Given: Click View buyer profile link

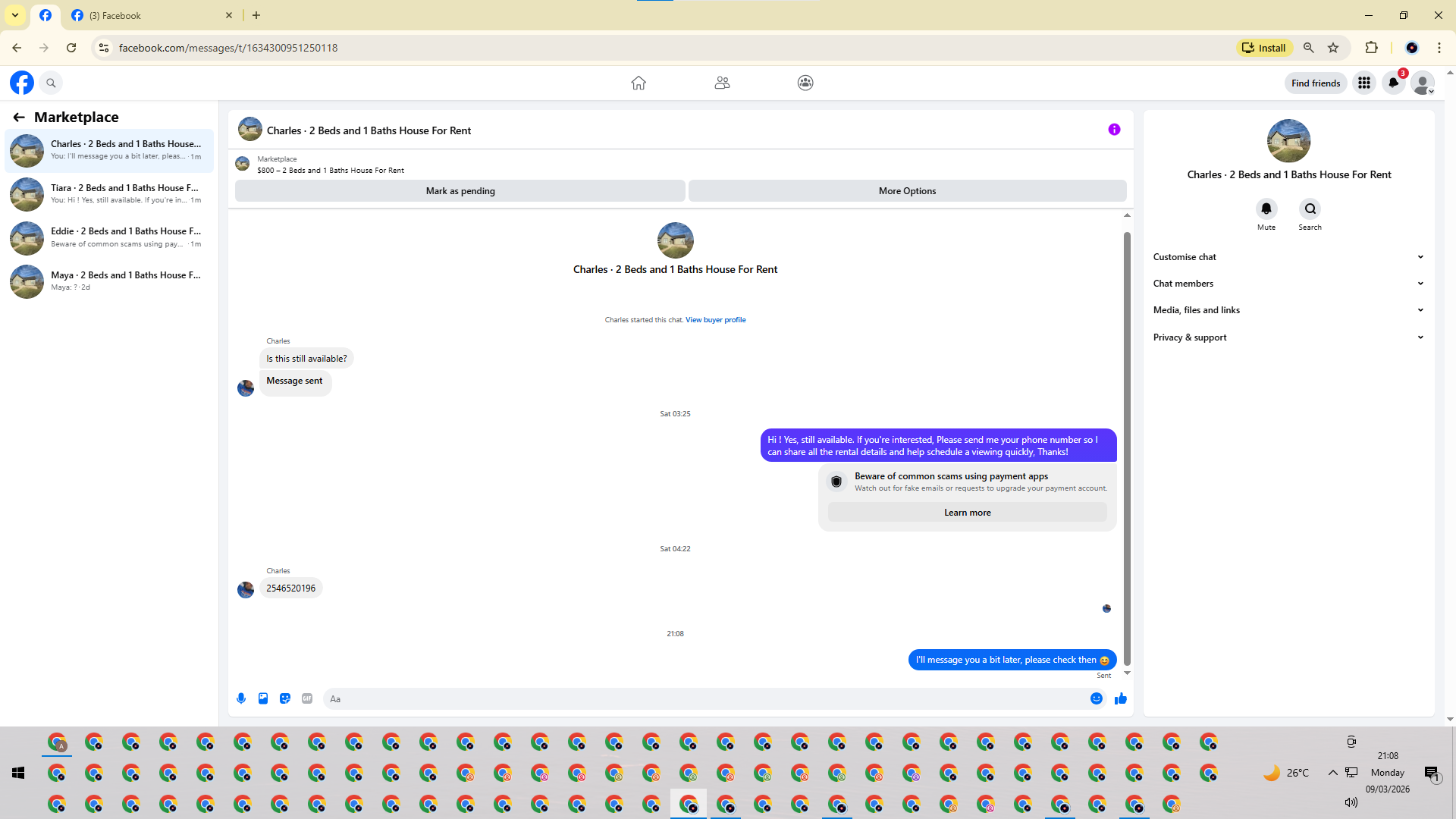Looking at the screenshot, I should point(715,320).
